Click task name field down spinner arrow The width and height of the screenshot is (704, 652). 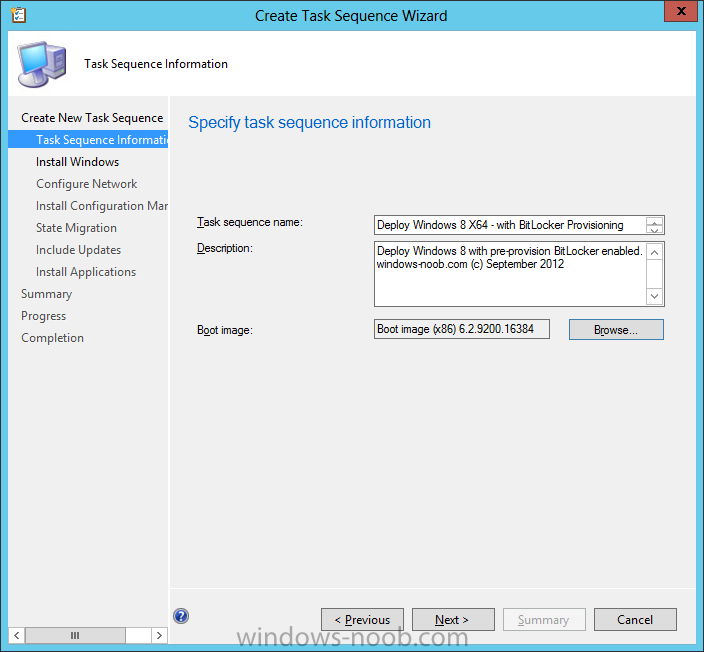click(x=655, y=229)
